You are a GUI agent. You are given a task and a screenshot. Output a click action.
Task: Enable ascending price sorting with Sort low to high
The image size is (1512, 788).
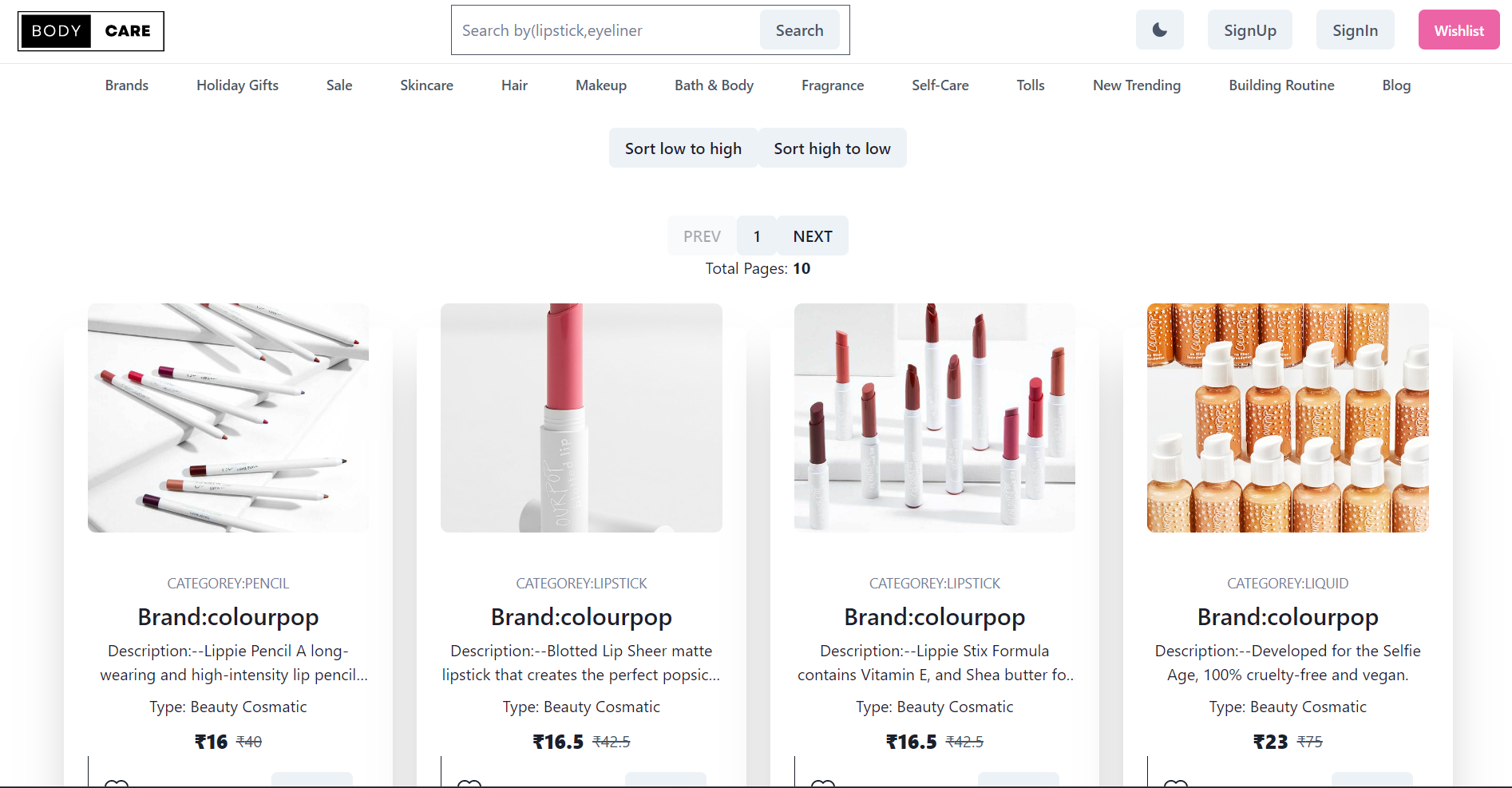click(x=683, y=148)
